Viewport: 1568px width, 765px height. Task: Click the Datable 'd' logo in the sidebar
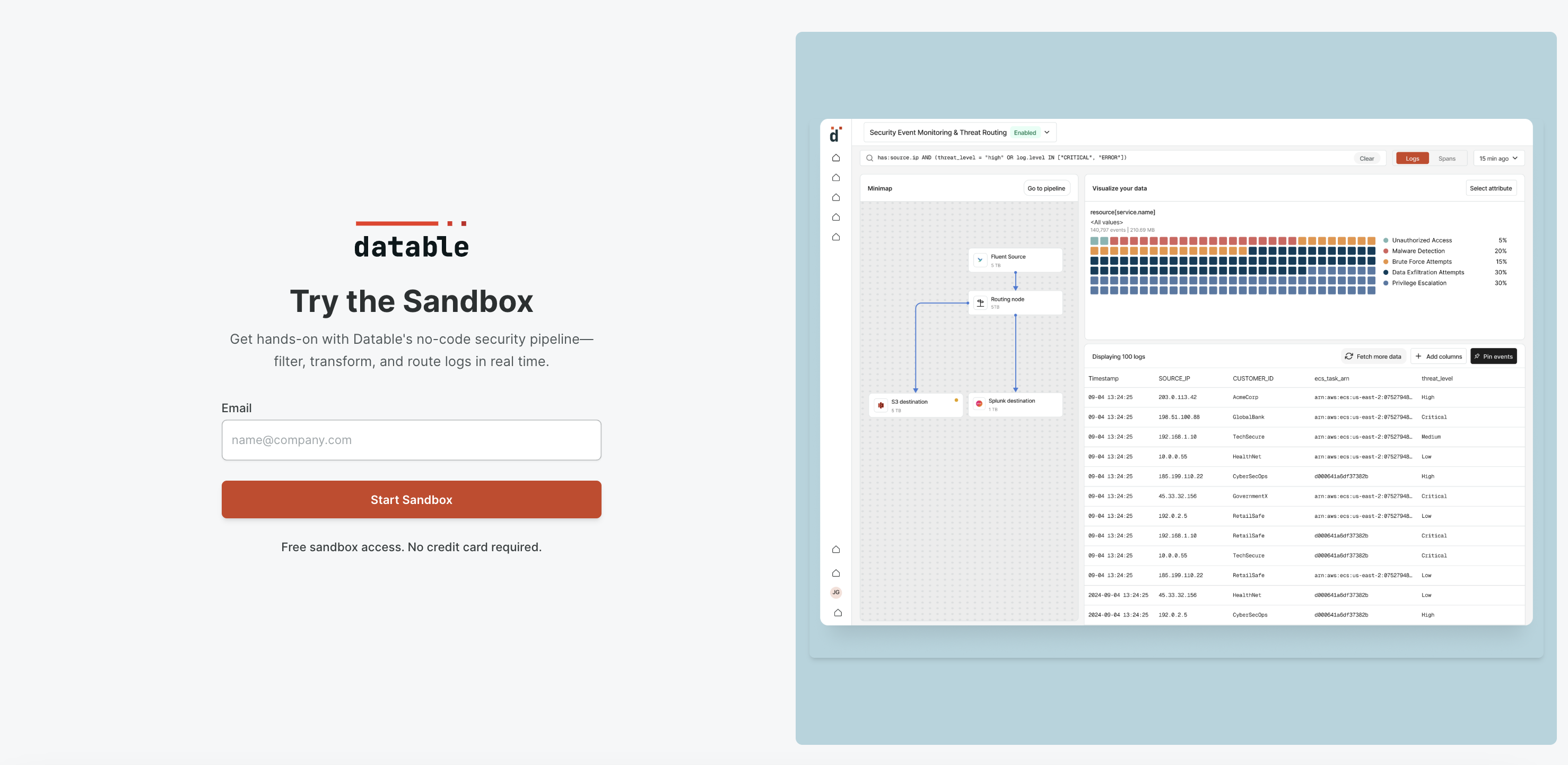[x=835, y=135]
